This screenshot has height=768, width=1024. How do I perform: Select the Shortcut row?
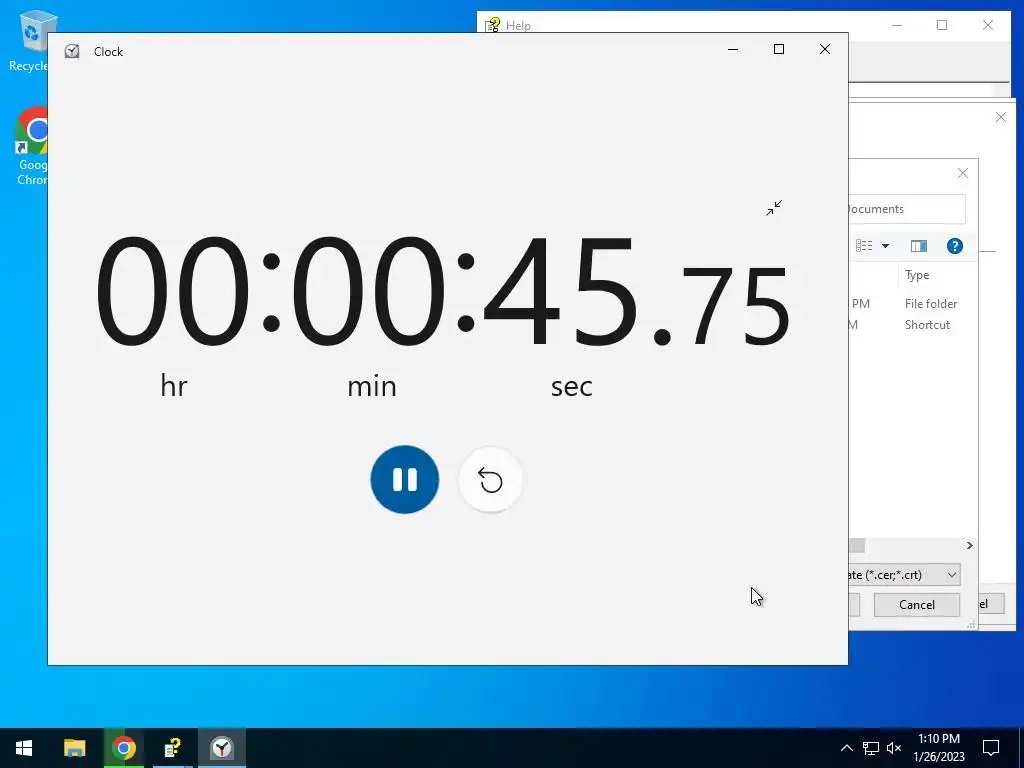coord(913,325)
